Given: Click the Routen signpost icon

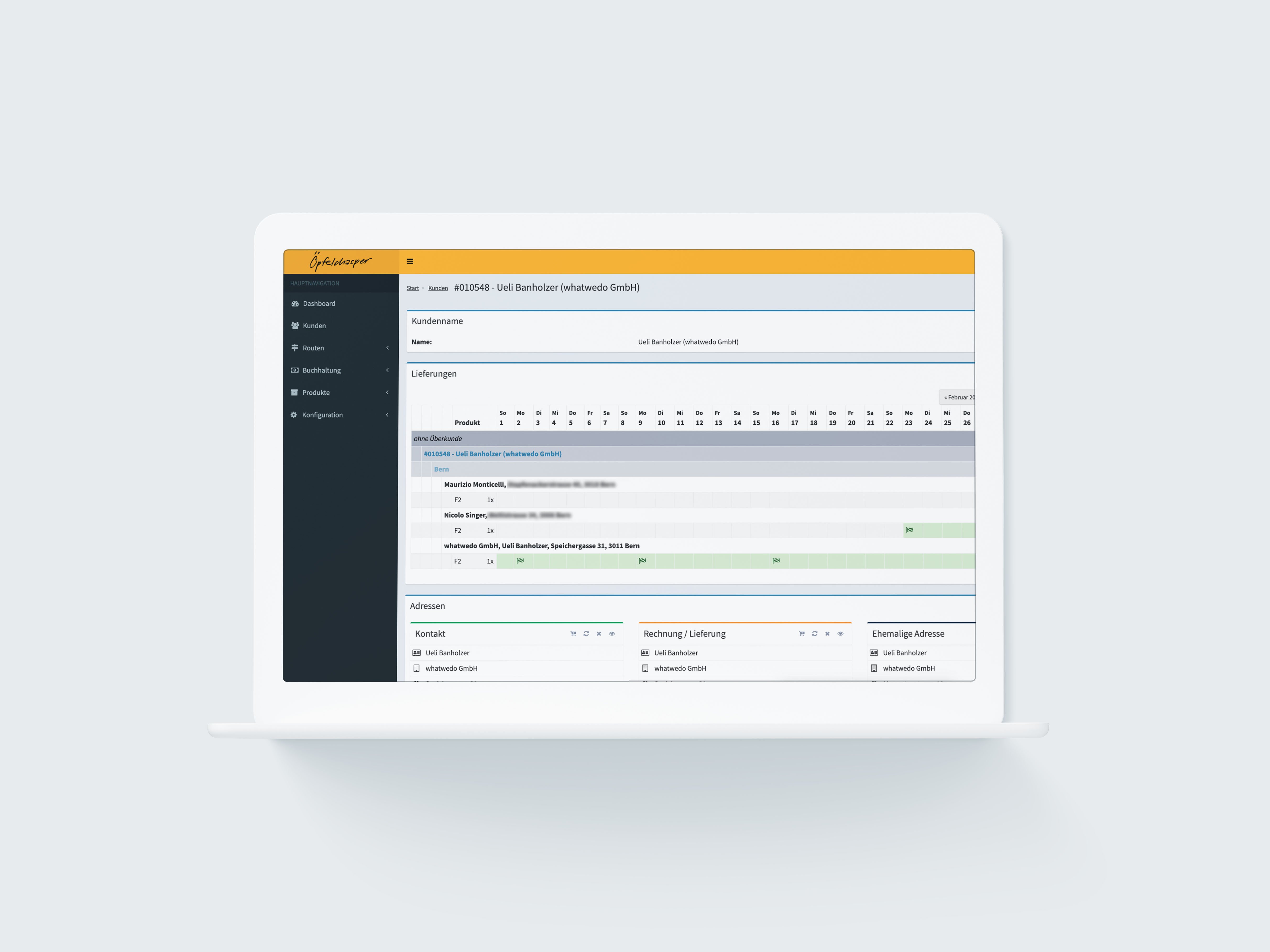Looking at the screenshot, I should tap(294, 348).
